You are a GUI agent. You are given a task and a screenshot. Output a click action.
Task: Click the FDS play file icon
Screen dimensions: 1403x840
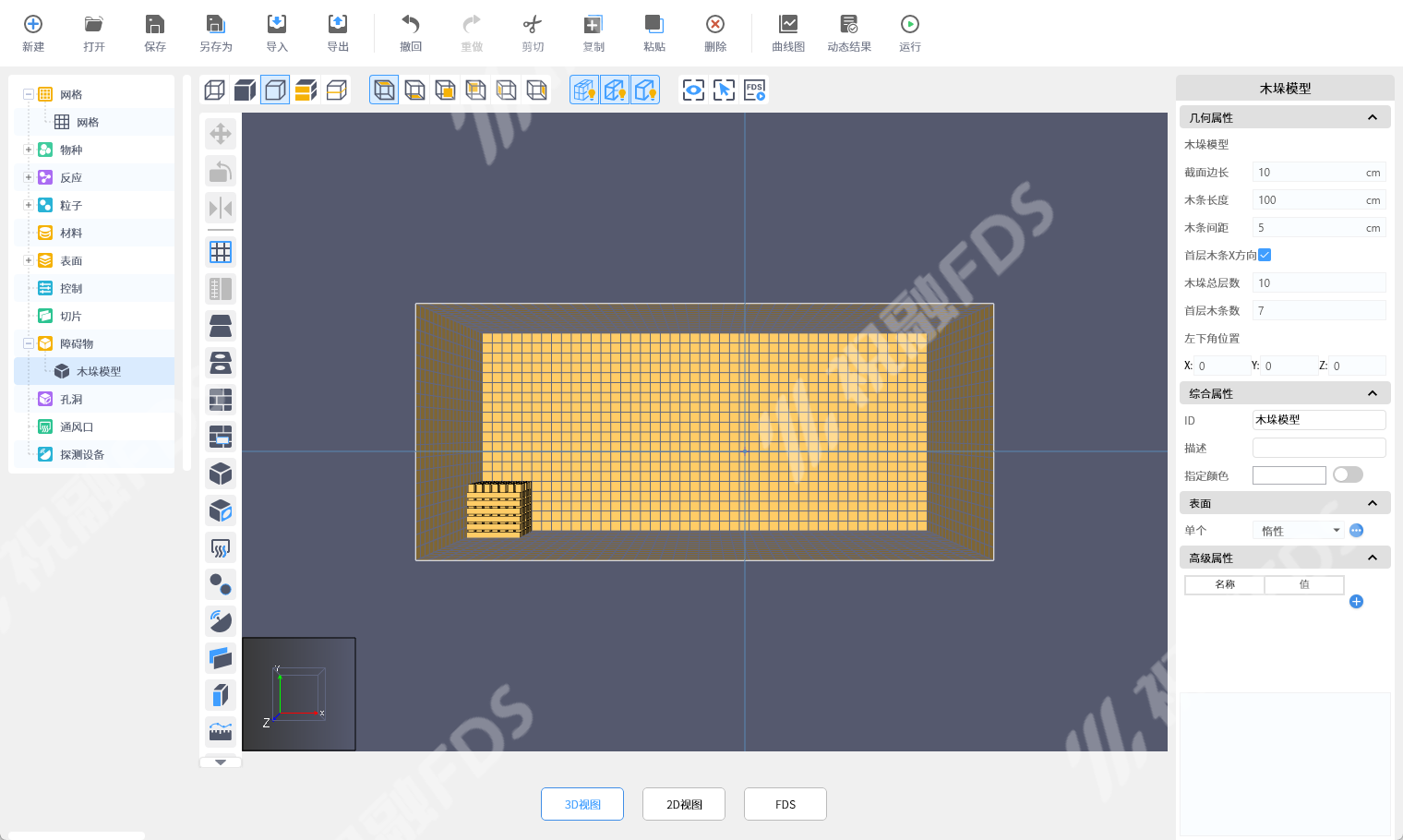[755, 90]
